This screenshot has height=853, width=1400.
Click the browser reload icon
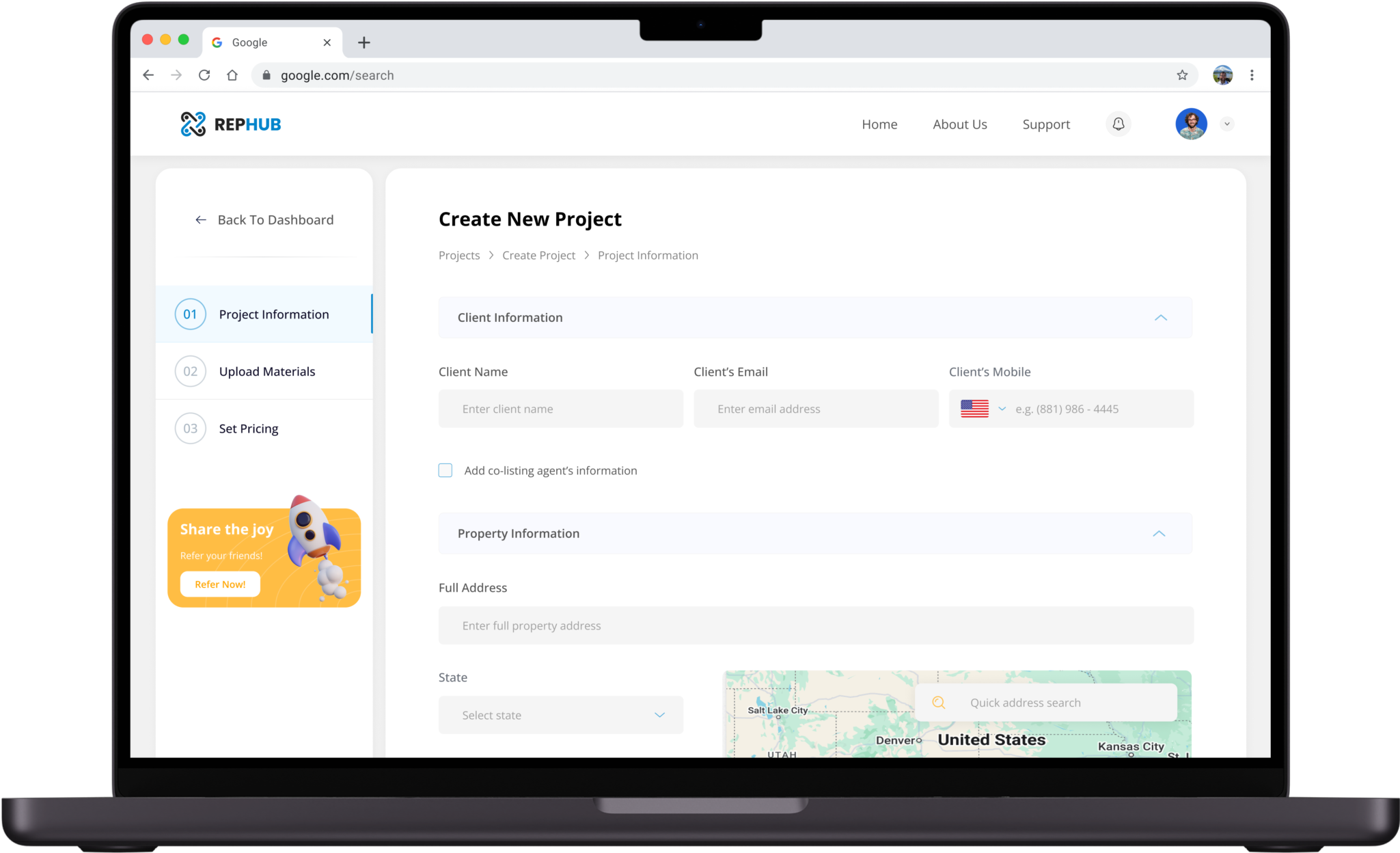click(204, 75)
